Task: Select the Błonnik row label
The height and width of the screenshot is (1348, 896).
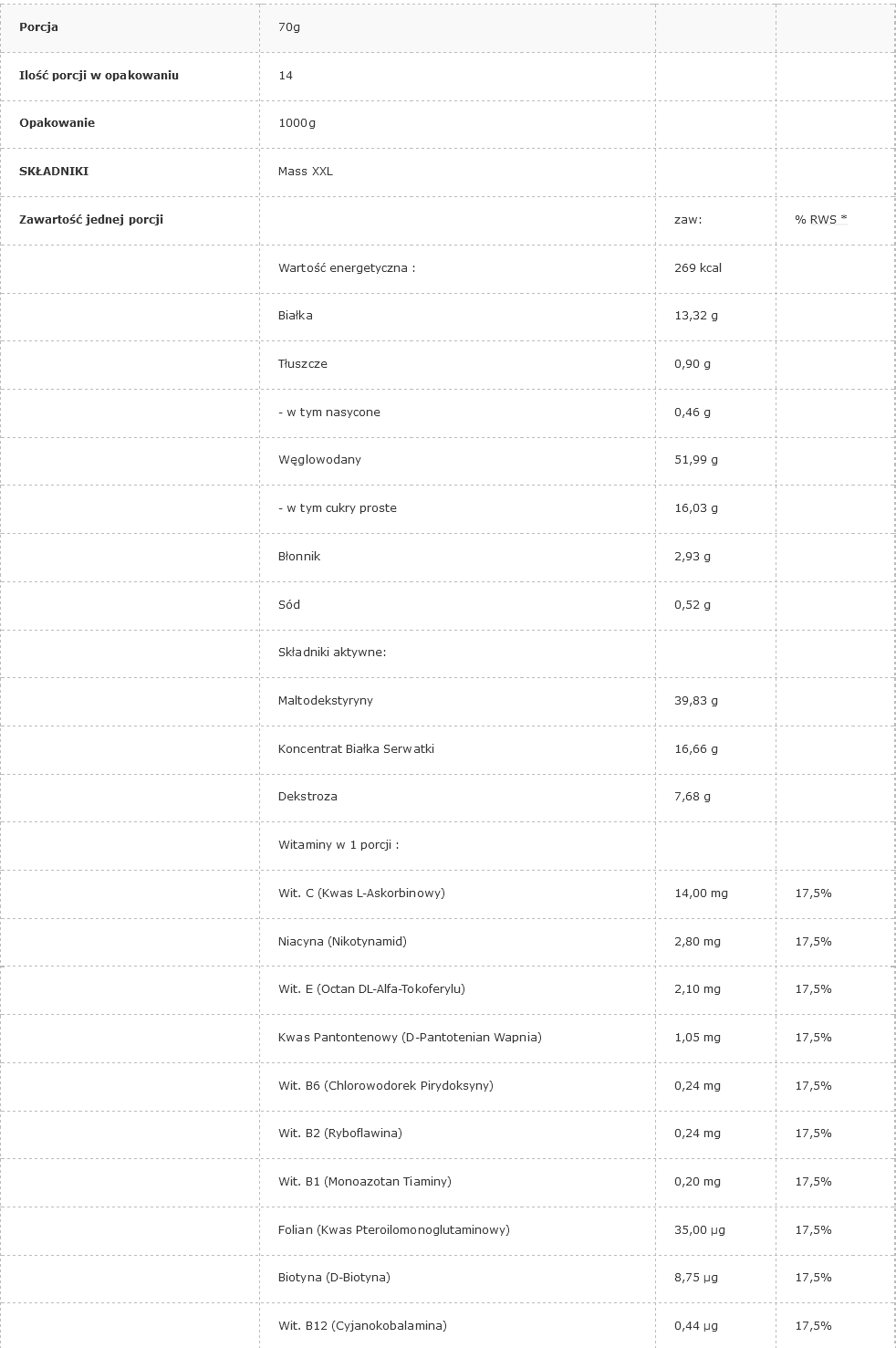Action: (x=299, y=557)
